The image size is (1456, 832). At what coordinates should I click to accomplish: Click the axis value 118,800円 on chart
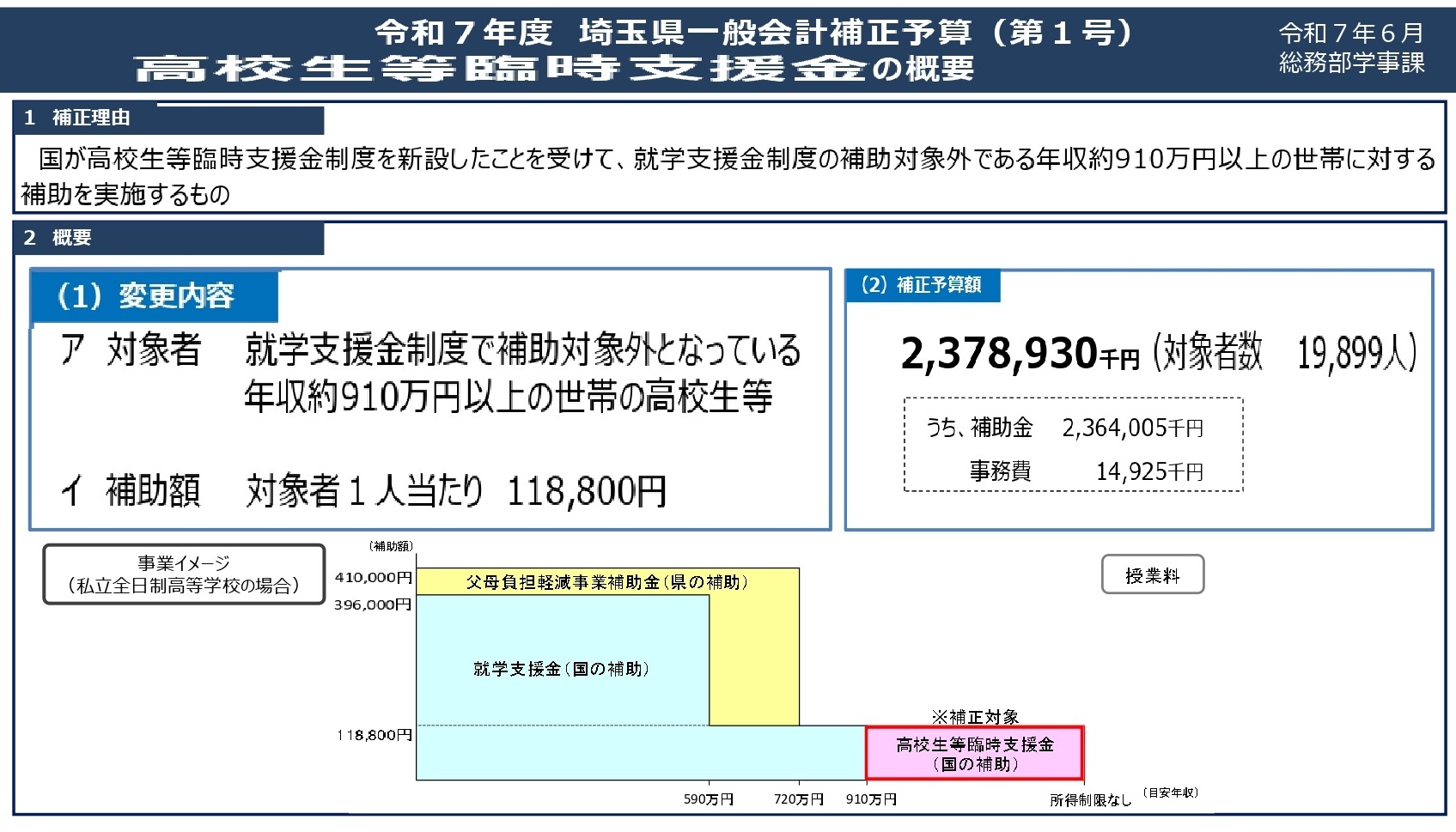coord(375,736)
